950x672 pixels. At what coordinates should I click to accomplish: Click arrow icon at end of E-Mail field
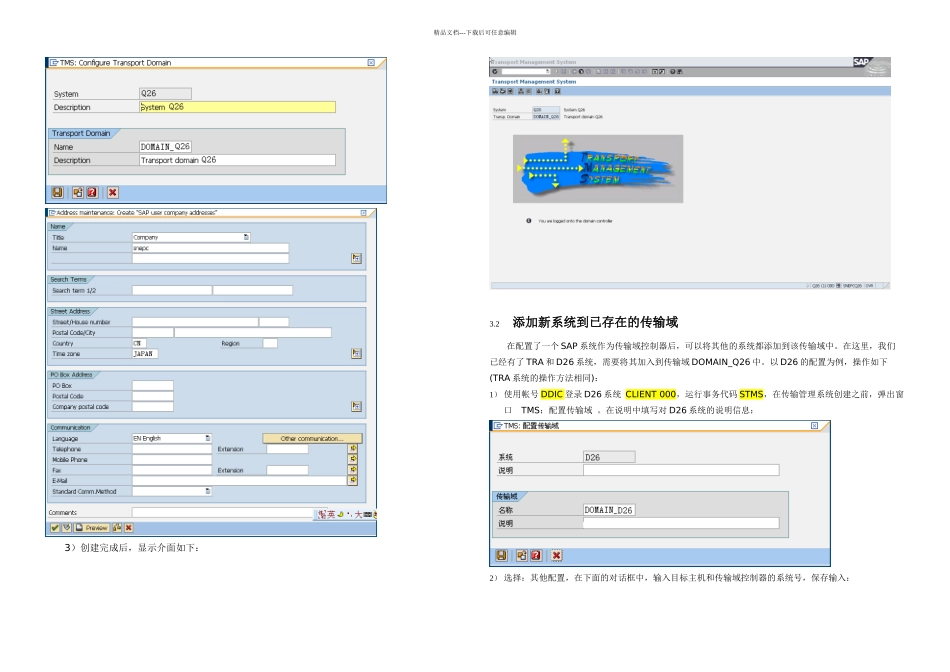353,480
